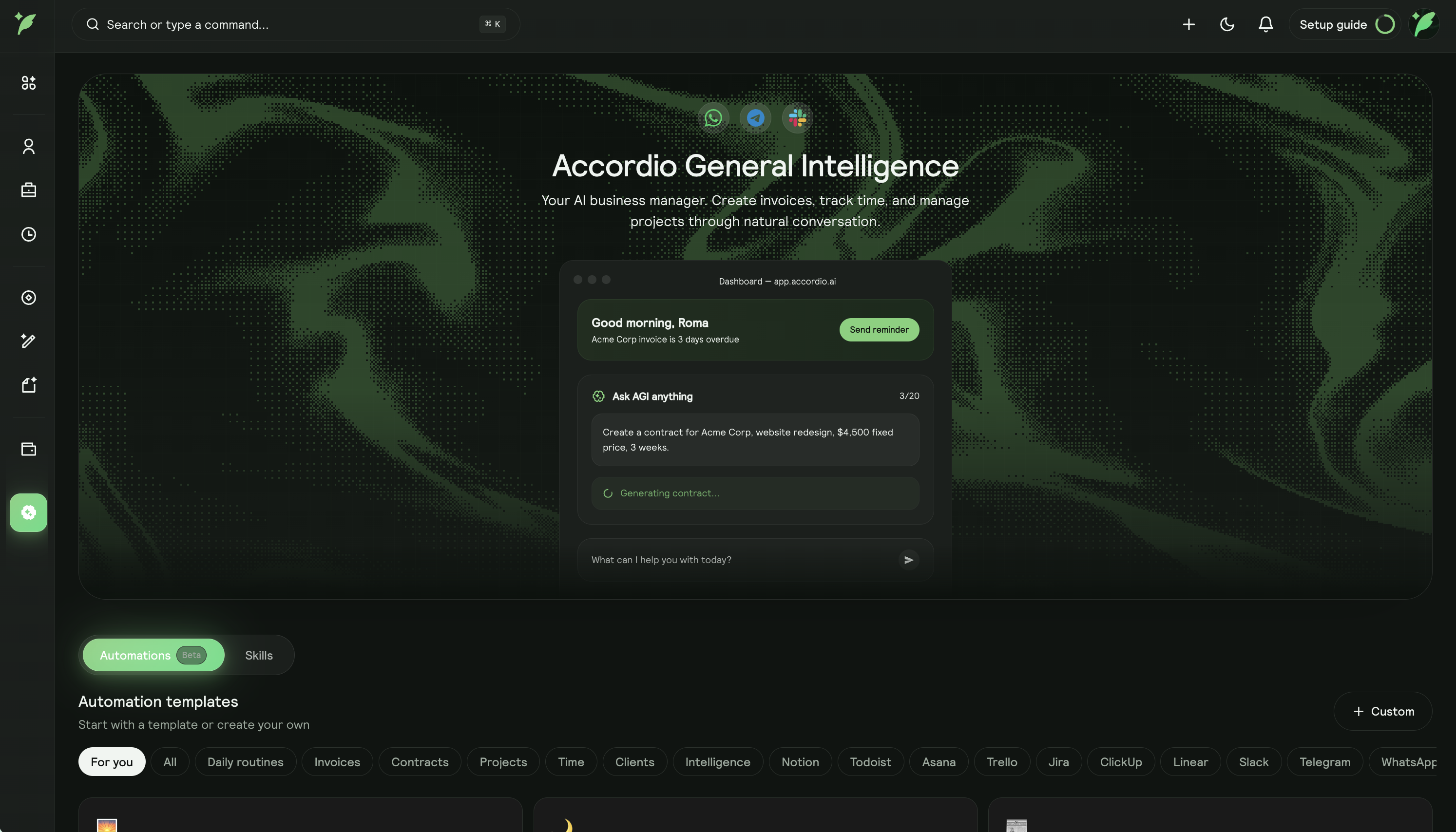The image size is (1456, 832).
Task: Open the WhatsApp integration icon
Action: coord(714,118)
